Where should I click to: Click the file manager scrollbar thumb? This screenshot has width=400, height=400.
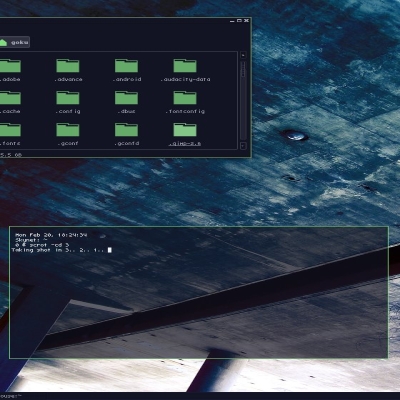point(243,69)
